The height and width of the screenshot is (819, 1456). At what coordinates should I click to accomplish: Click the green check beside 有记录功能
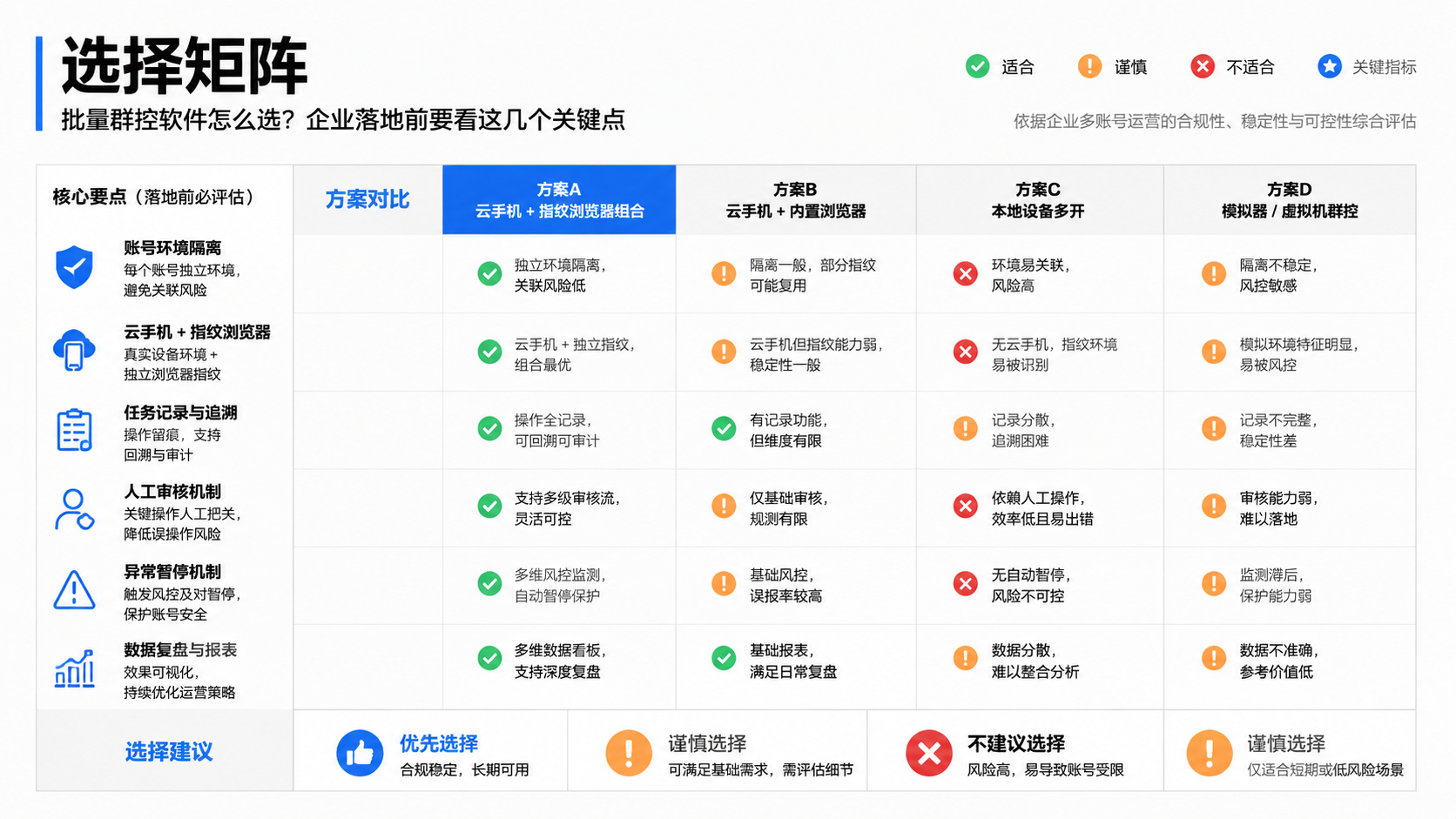(x=724, y=428)
